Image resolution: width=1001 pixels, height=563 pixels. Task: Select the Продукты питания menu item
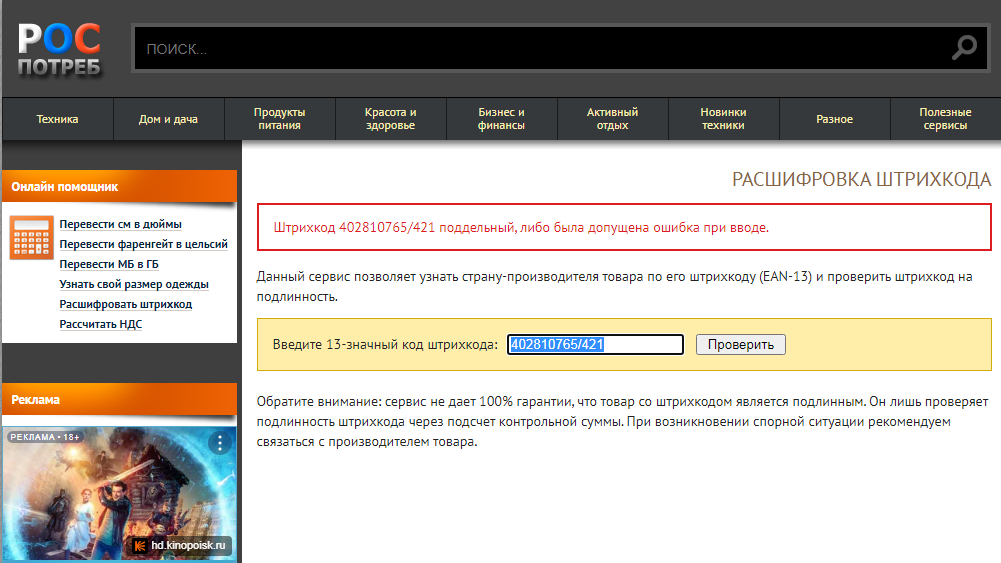(279, 119)
